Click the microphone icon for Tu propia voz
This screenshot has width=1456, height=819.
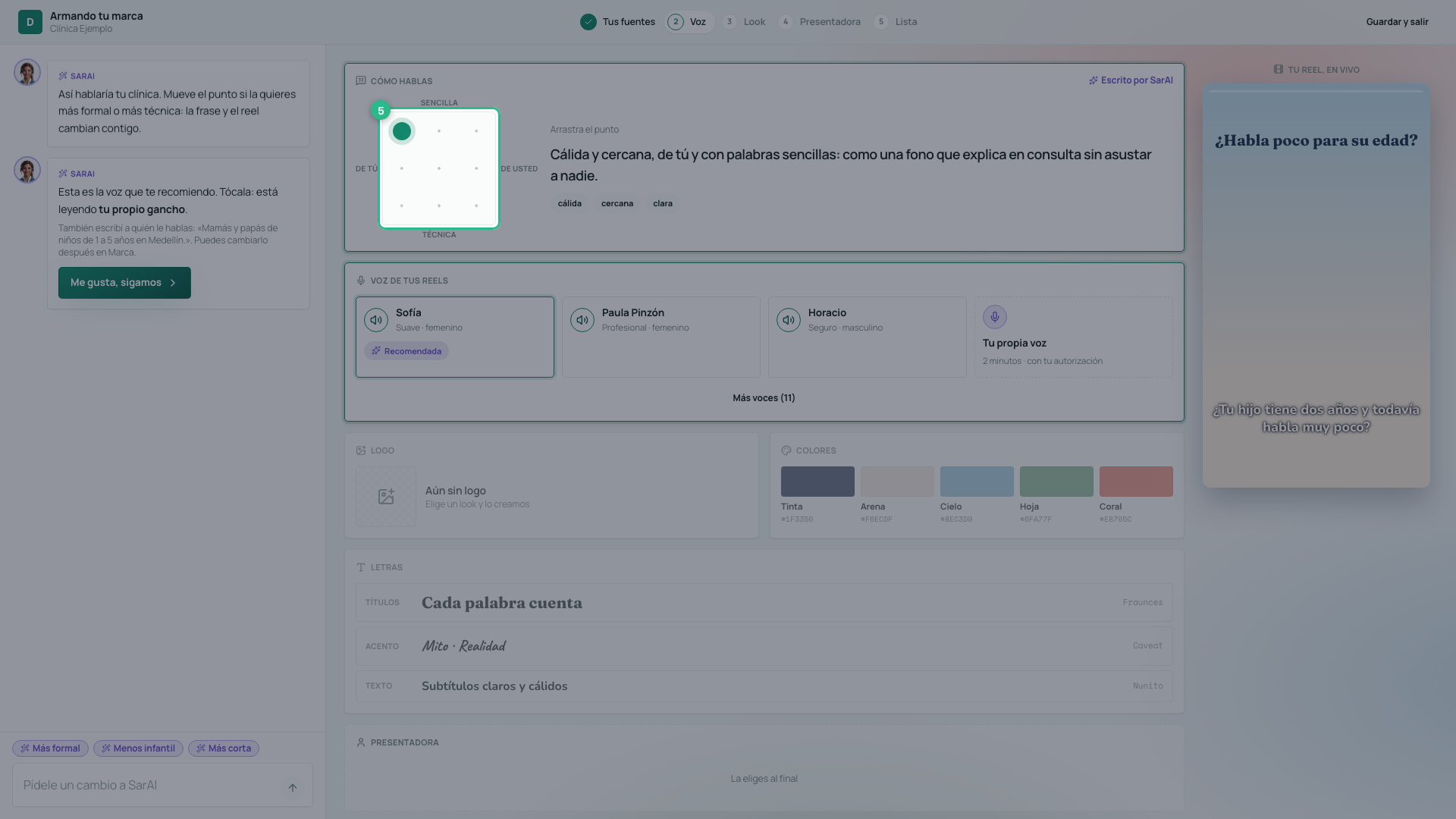point(995,317)
